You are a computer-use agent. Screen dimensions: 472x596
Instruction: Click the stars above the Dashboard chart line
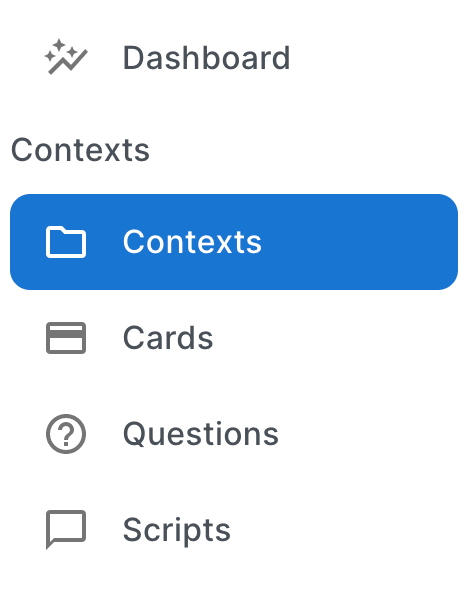click(62, 51)
